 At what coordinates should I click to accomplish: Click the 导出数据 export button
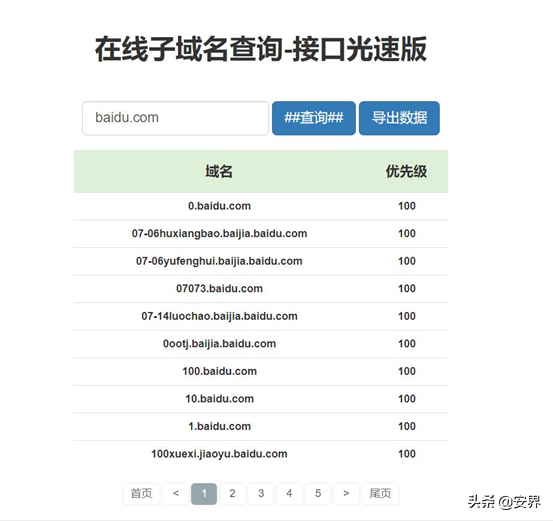(x=399, y=118)
